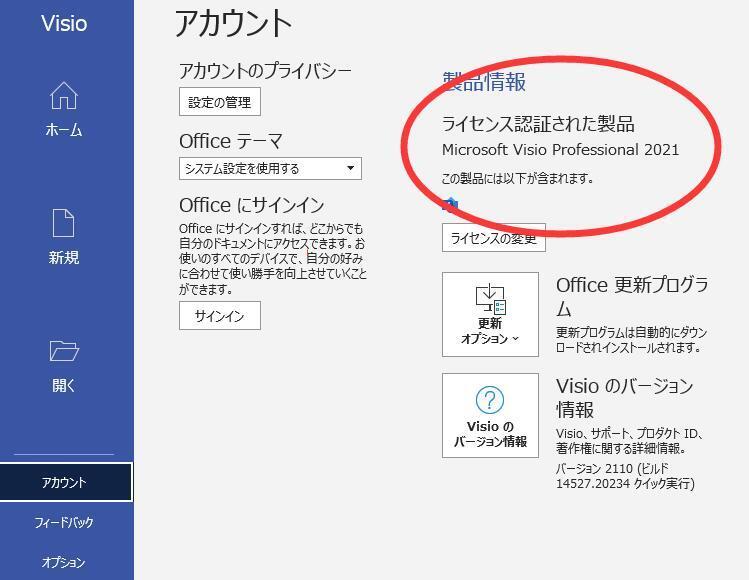Open the Office テーマ dropdown
Image resolution: width=749 pixels, height=580 pixels.
tap(270, 169)
